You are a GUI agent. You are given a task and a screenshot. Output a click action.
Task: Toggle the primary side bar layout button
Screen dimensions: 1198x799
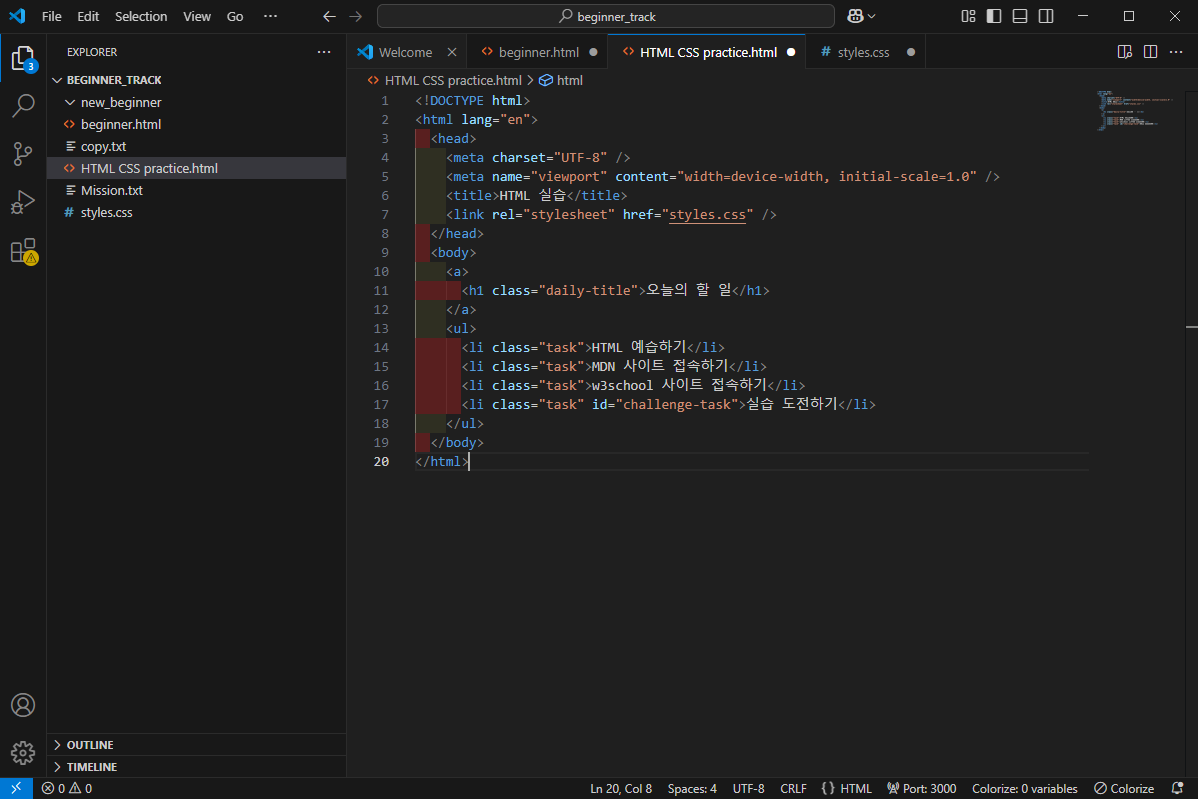coord(994,16)
